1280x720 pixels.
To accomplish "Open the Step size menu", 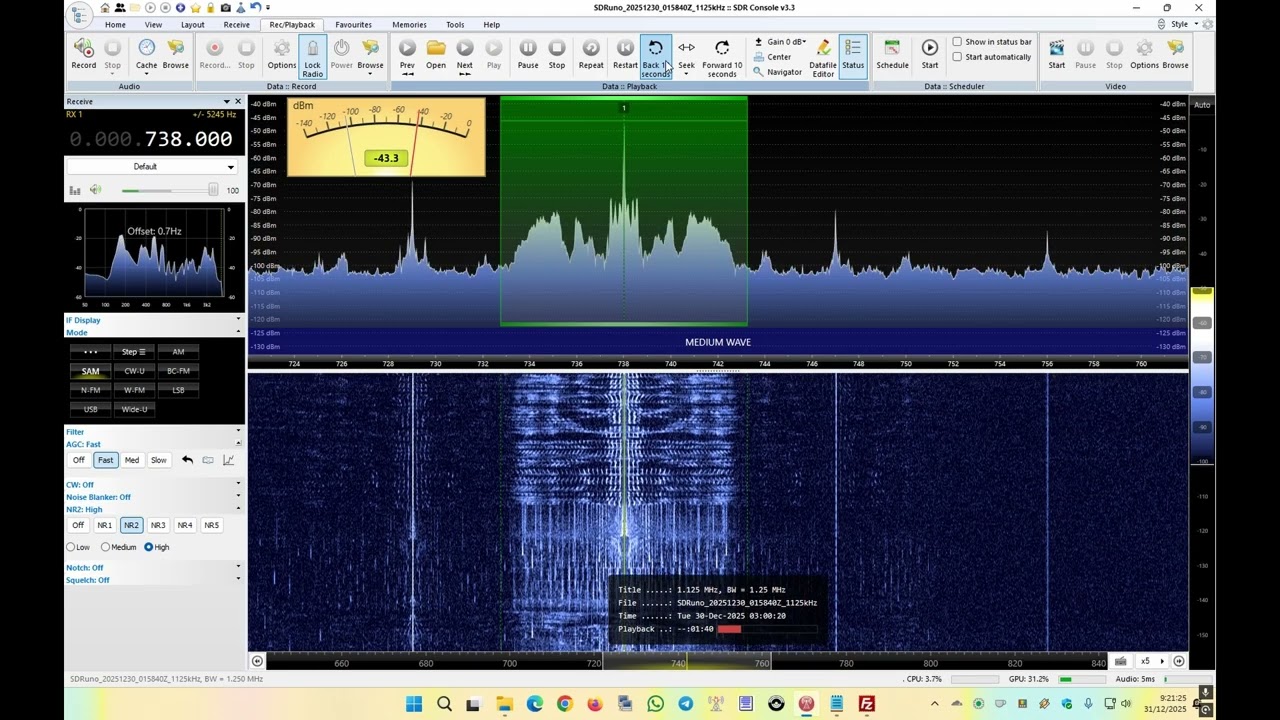I will click(134, 352).
